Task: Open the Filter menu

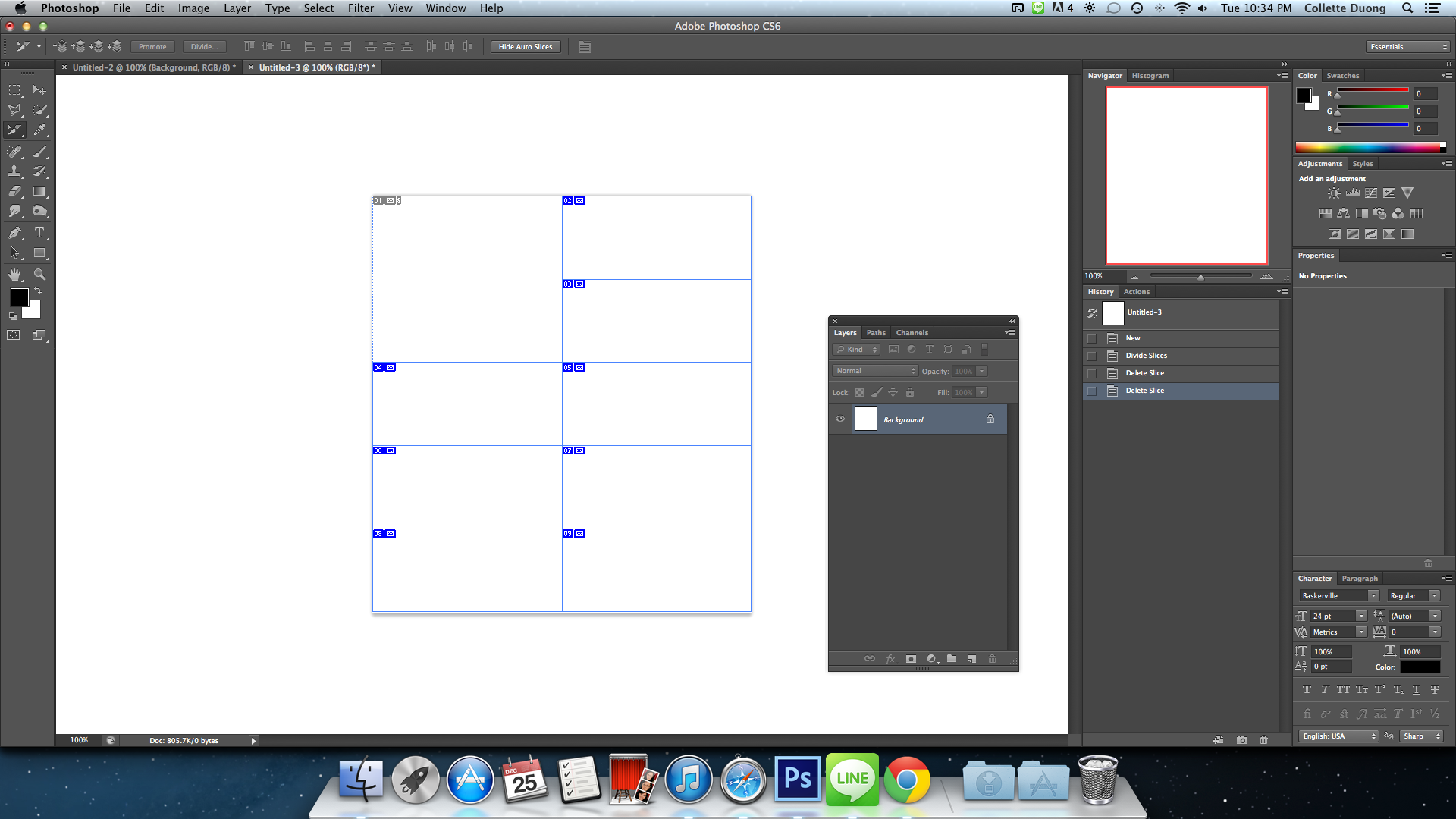Action: pyautogui.click(x=360, y=8)
